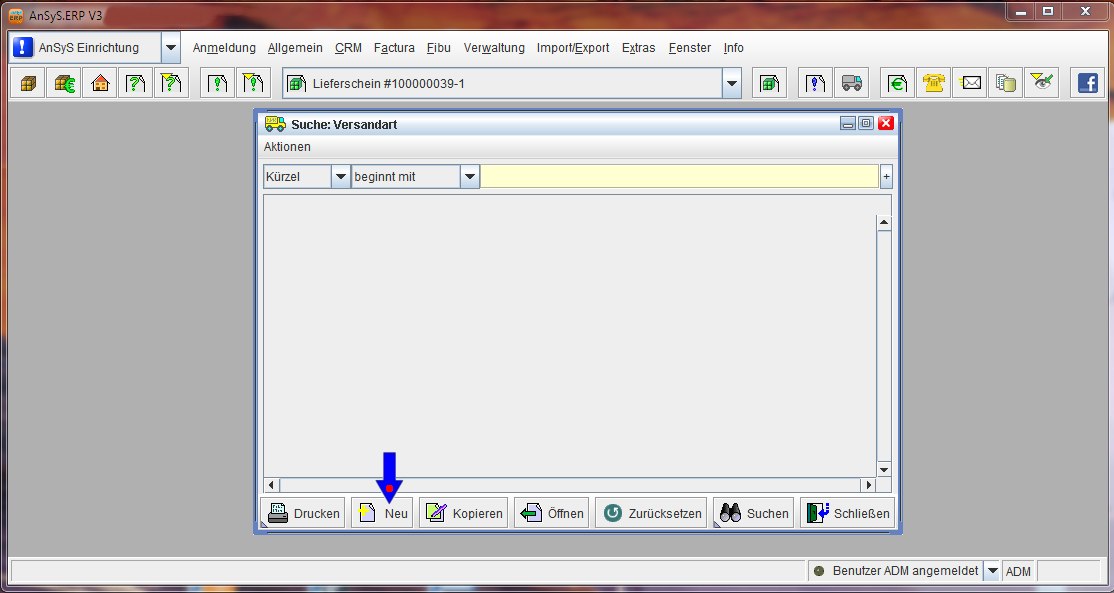Click the yellow search text field
This screenshot has height=593, width=1114.
click(679, 177)
